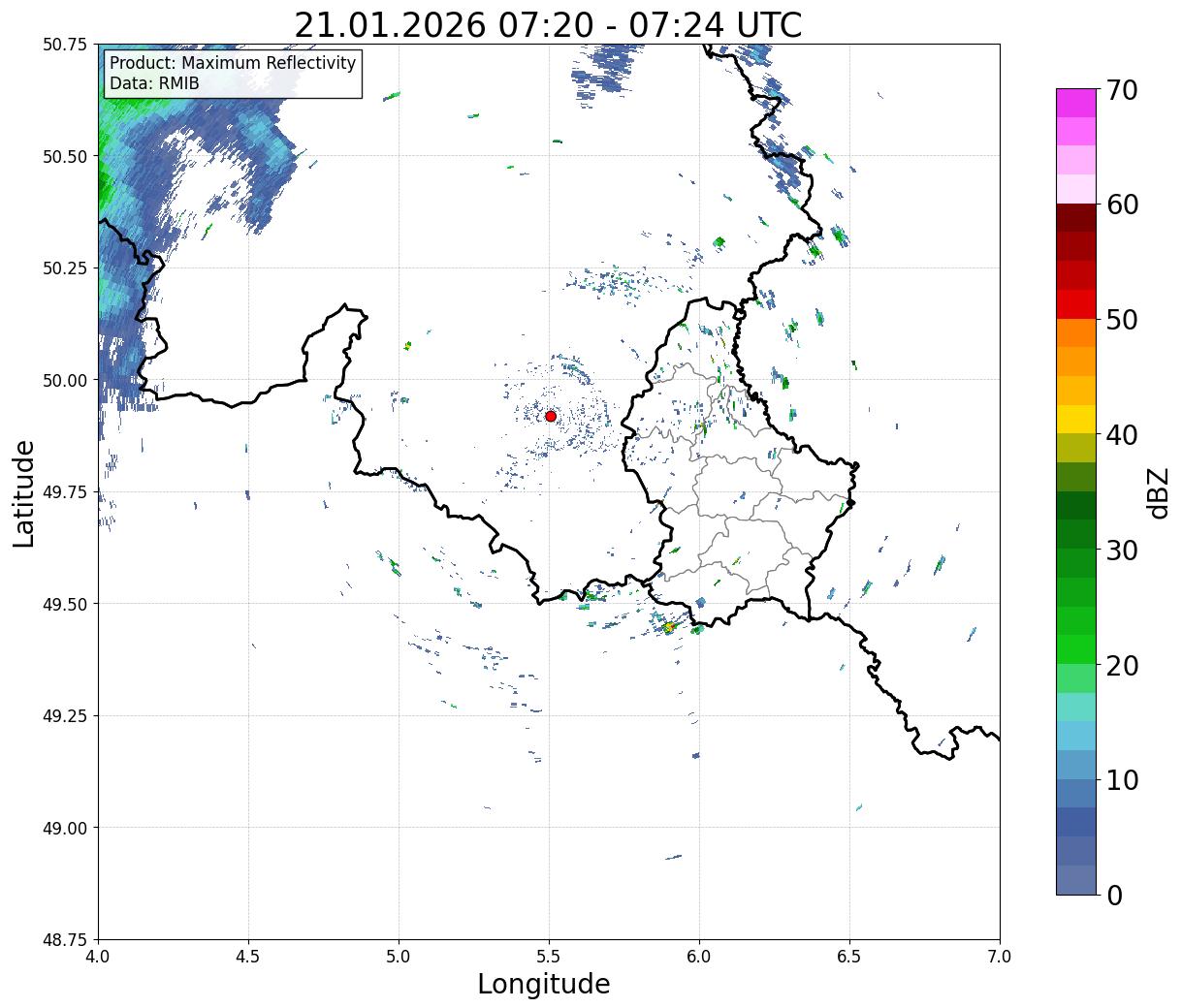Click the 5.5 longitude tick label
Viewport: 1182px width, 1008px height.
pos(549,956)
